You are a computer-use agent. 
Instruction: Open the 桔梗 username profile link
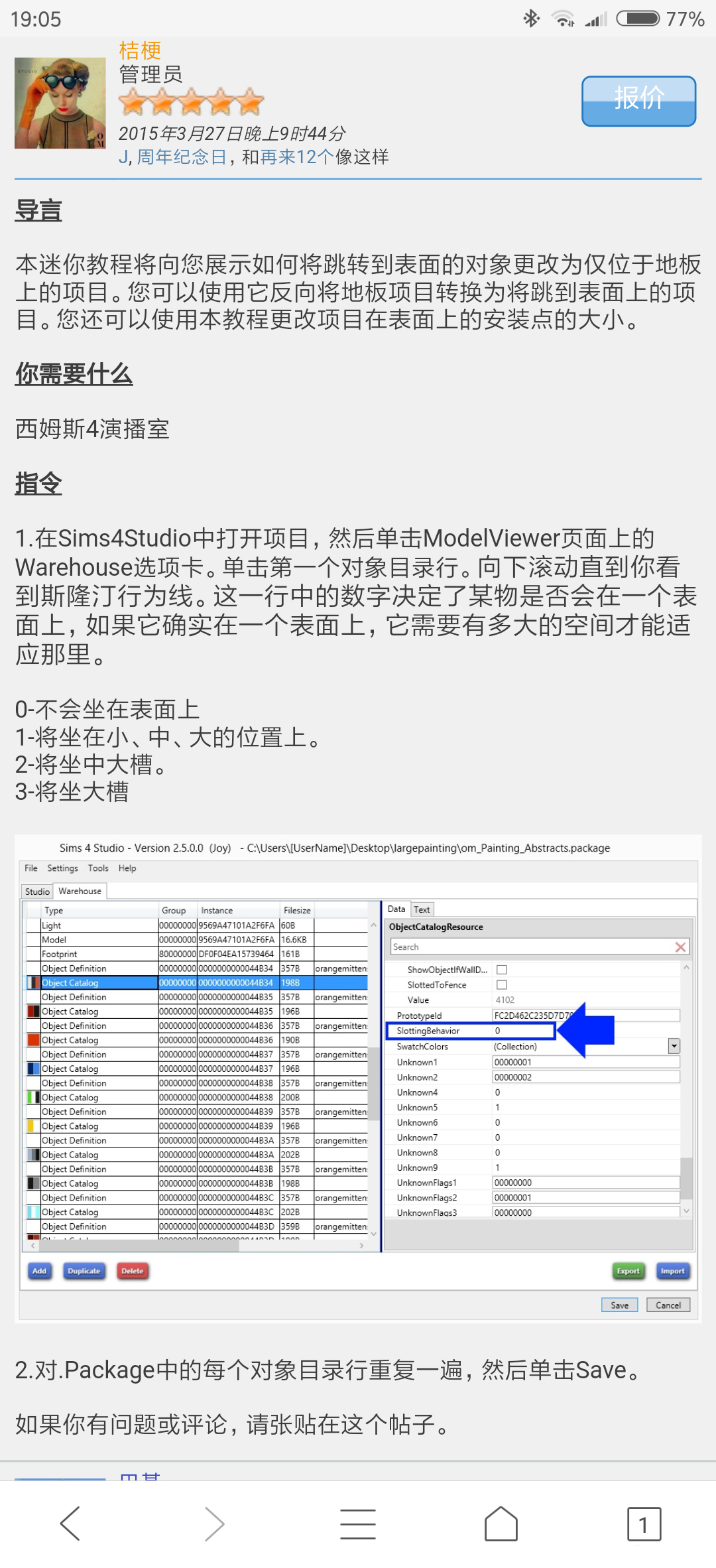[x=140, y=50]
